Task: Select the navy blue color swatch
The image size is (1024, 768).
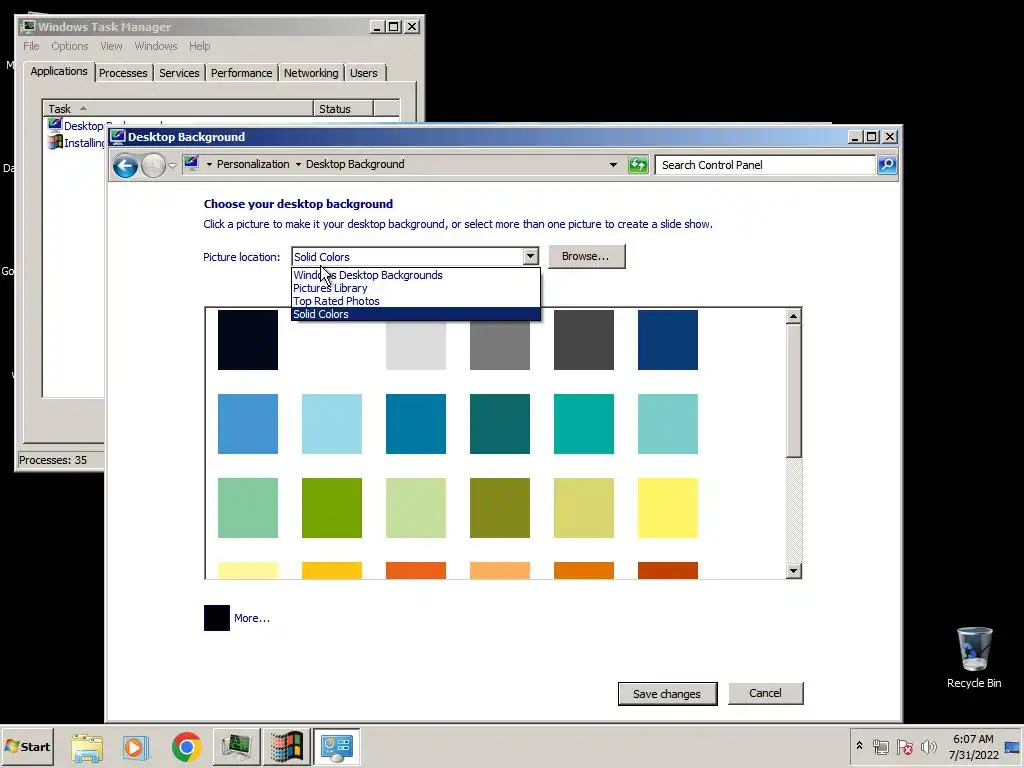Action: point(667,340)
